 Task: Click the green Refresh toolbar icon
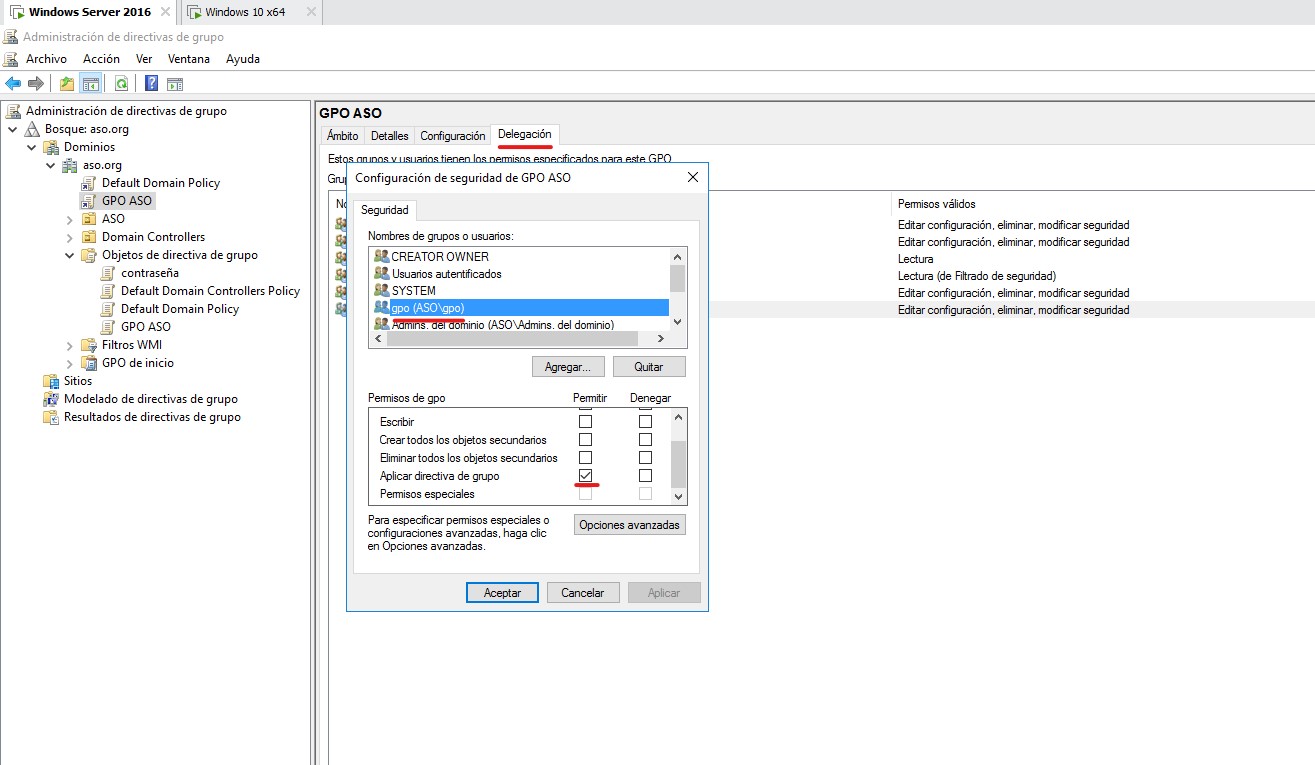[121, 83]
